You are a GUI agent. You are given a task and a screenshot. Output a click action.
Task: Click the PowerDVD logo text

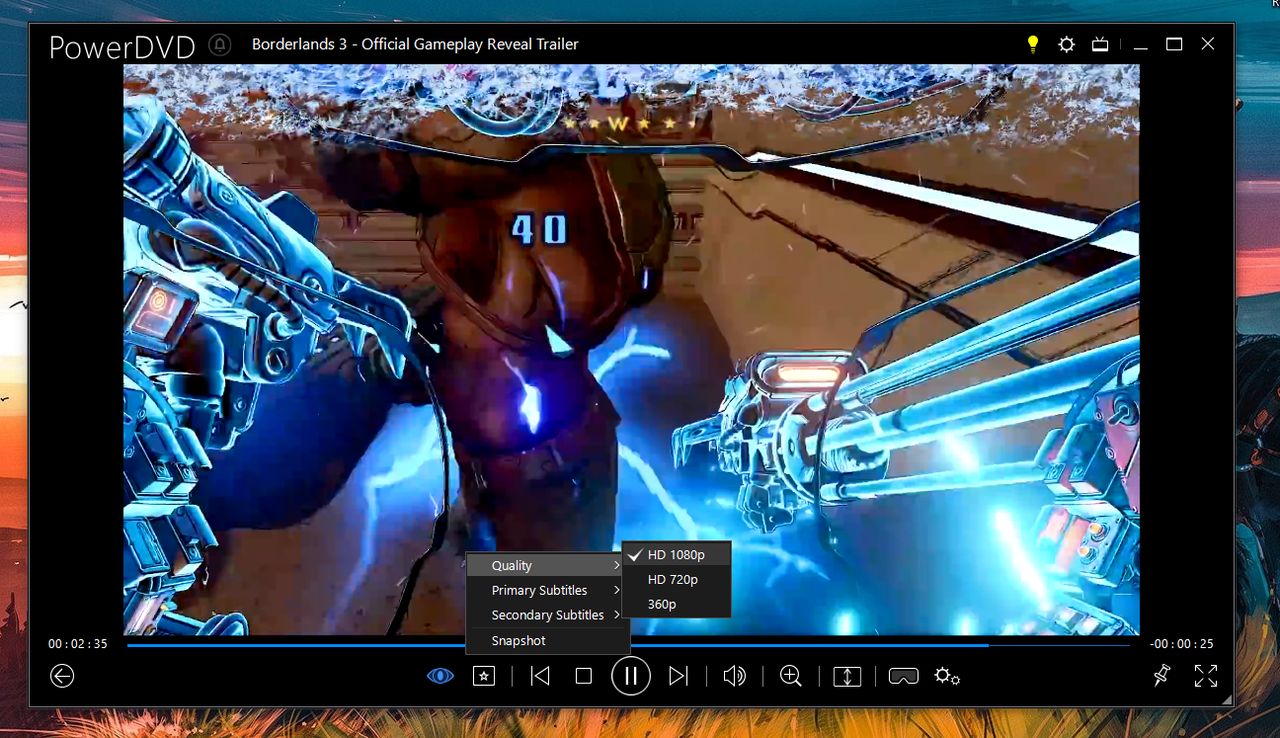coord(122,46)
